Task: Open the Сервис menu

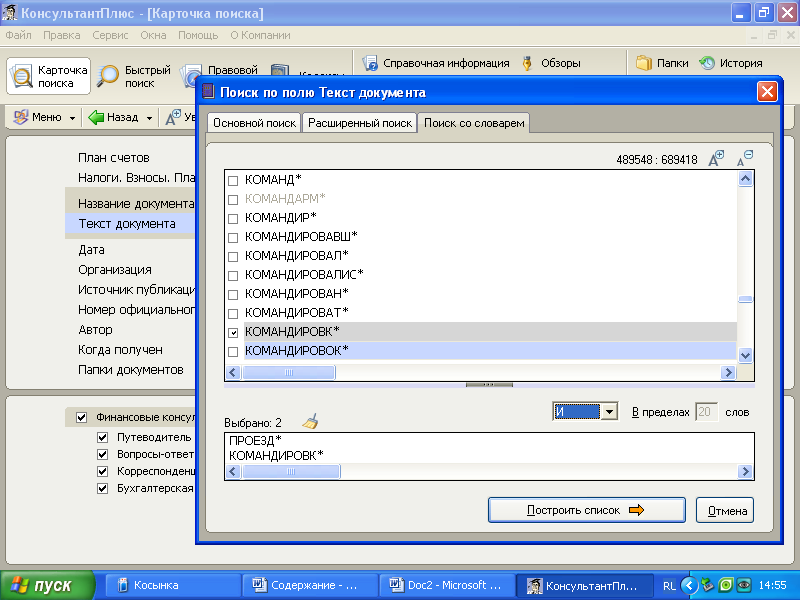Action: click(110, 35)
